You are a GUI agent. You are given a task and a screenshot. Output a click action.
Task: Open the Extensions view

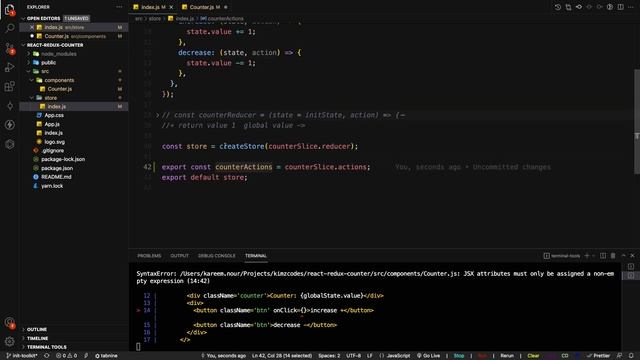coord(9,86)
